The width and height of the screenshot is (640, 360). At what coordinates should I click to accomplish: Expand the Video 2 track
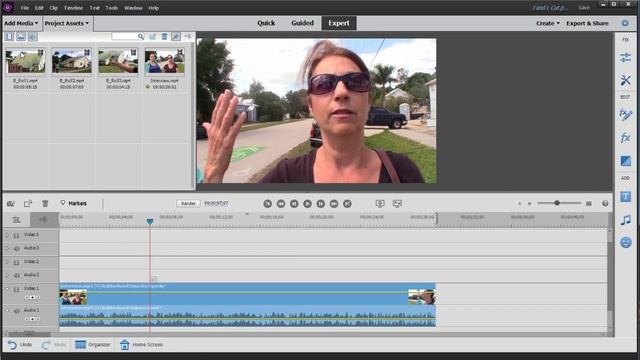pyautogui.click(x=7, y=262)
